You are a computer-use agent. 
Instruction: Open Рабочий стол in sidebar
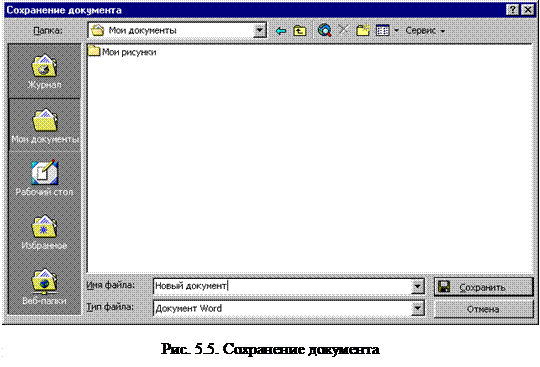tap(44, 178)
